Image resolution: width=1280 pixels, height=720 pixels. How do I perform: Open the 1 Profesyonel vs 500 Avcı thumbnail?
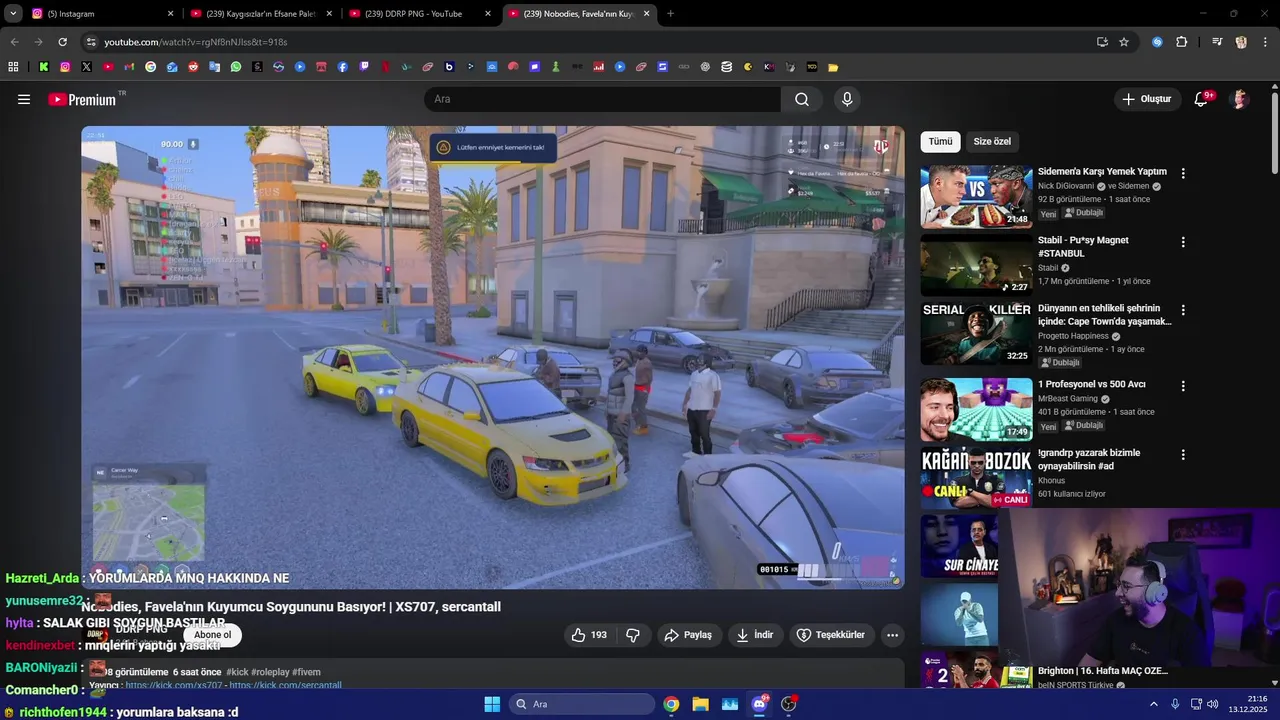click(x=976, y=409)
